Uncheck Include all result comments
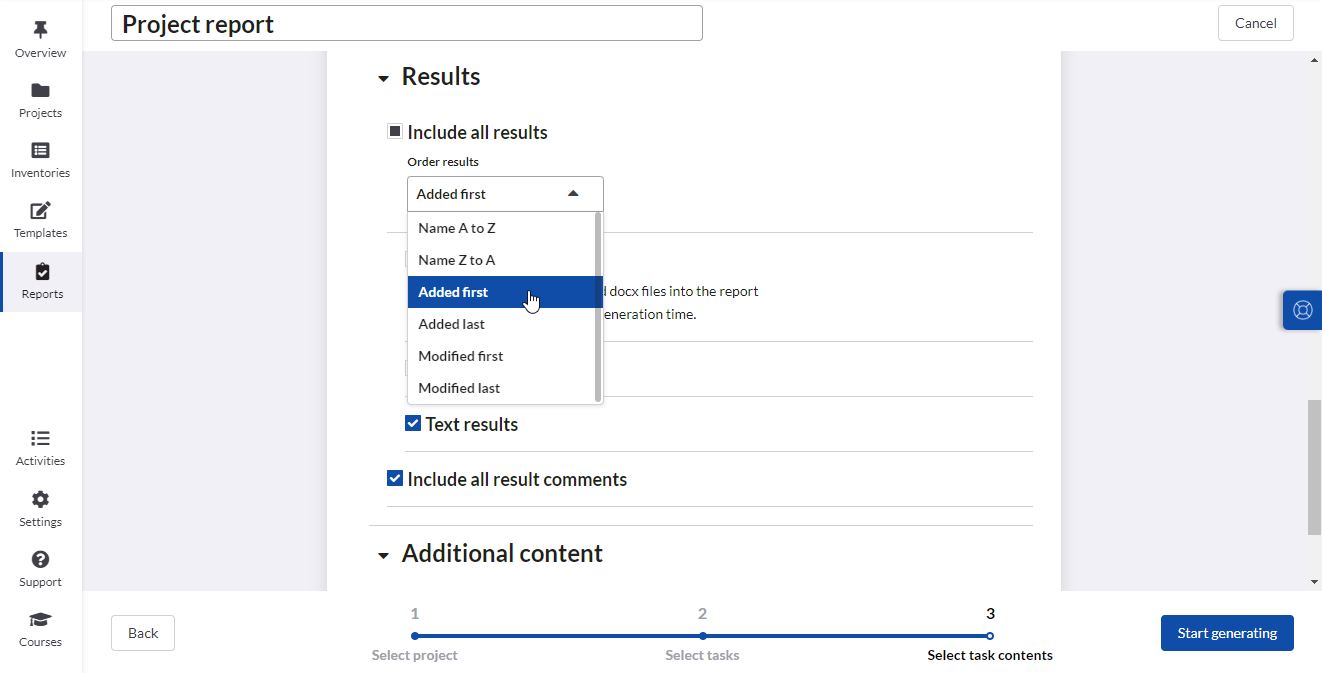 point(394,478)
